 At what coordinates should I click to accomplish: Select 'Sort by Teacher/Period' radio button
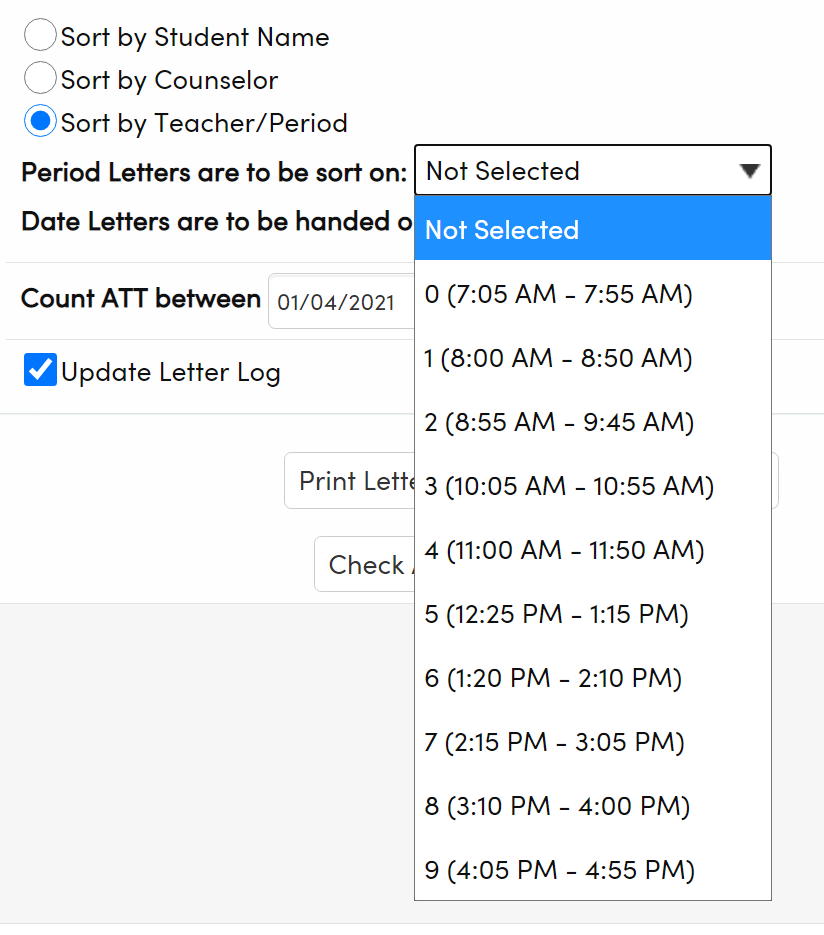[40, 121]
